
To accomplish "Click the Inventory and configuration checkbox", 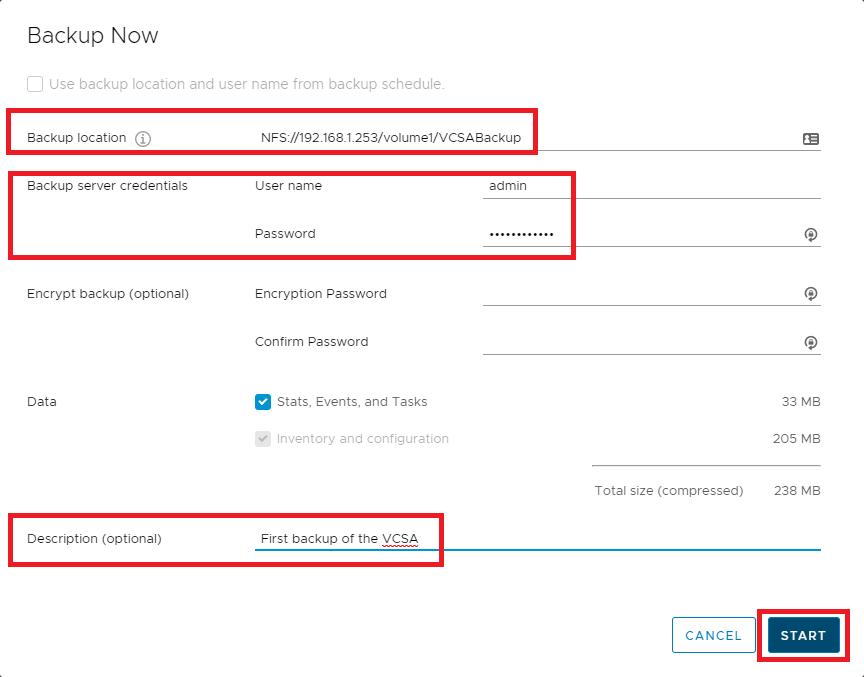I will (x=263, y=439).
